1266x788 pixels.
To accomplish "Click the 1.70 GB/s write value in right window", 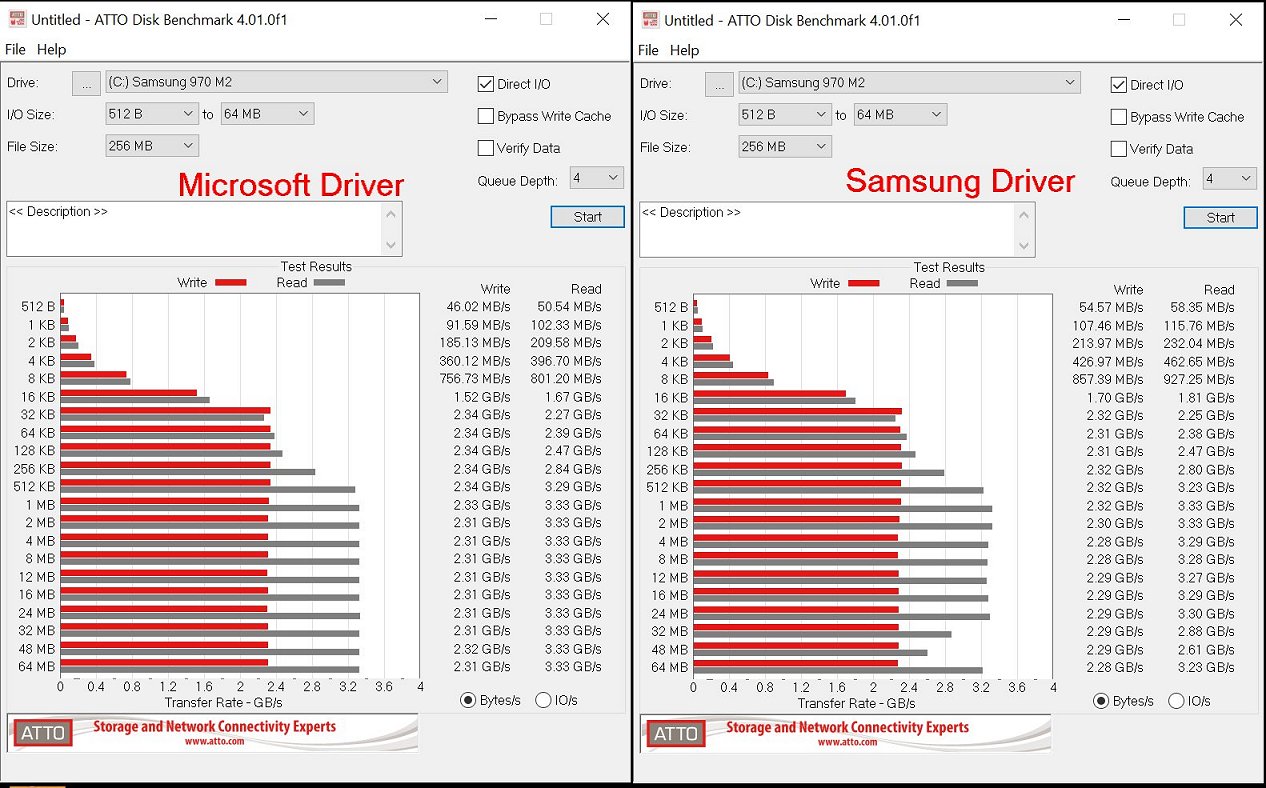I will coord(1115,398).
